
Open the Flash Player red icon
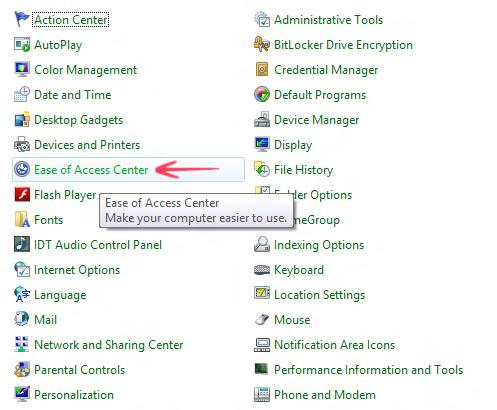click(22, 194)
